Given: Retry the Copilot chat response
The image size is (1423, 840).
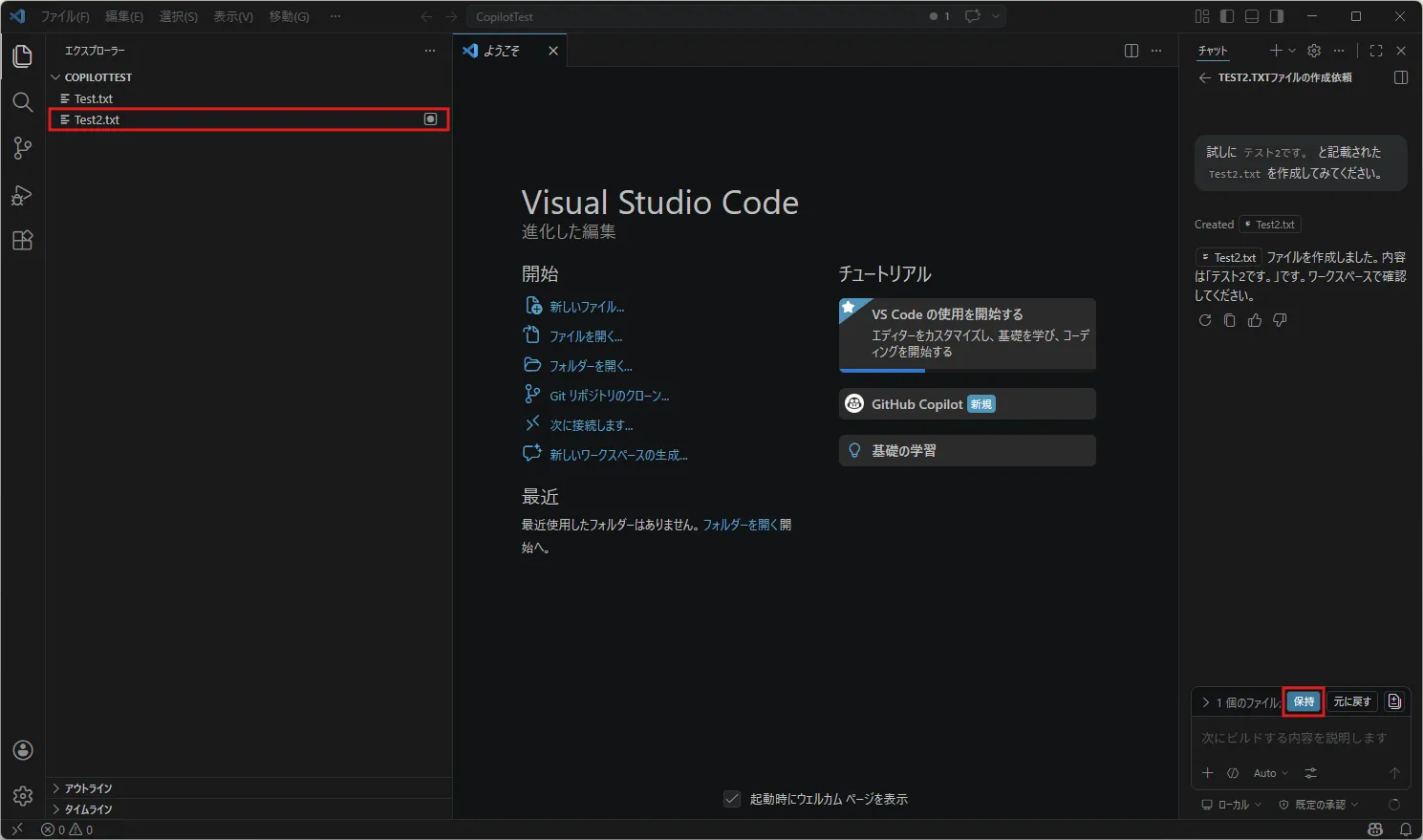Looking at the screenshot, I should pos(1205,320).
